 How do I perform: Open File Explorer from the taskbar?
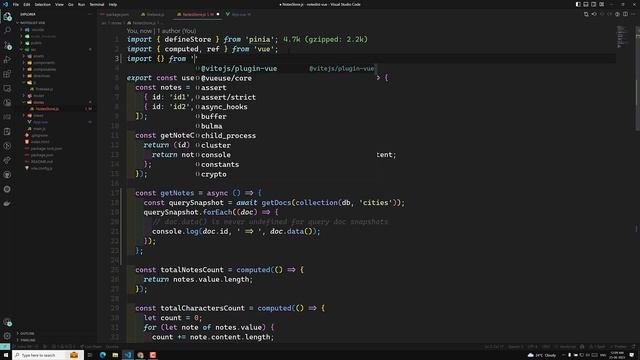(115, 355)
